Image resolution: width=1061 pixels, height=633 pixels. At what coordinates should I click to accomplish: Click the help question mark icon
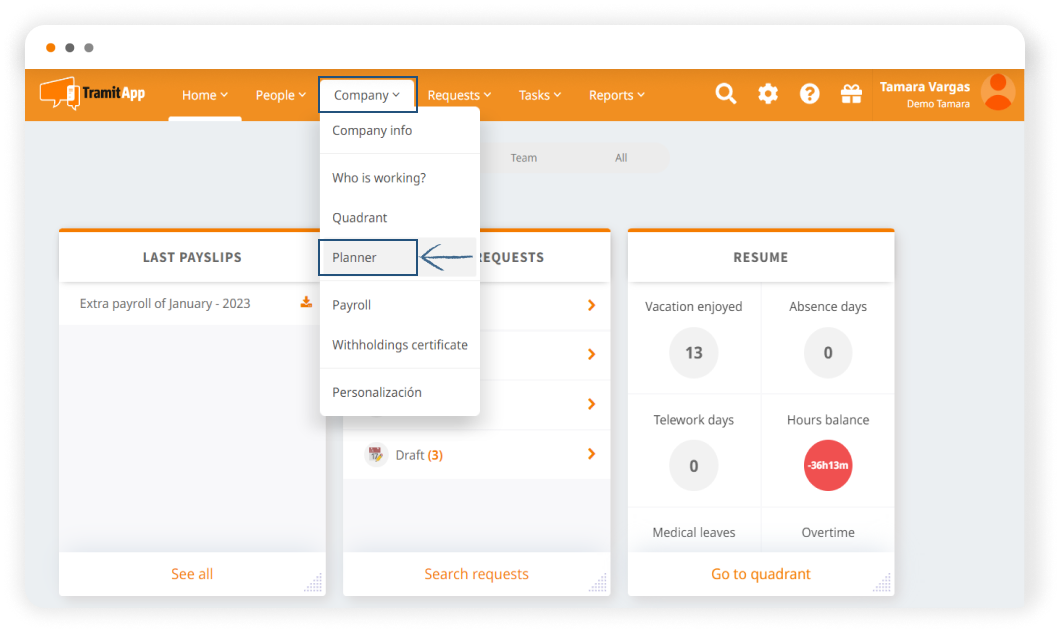(x=810, y=94)
